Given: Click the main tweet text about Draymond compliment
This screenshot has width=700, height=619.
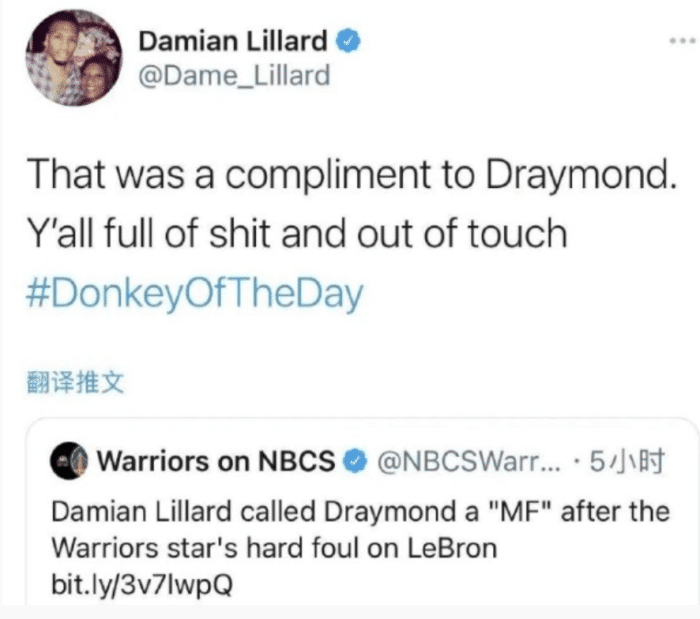Looking at the screenshot, I should pyautogui.click(x=352, y=204).
